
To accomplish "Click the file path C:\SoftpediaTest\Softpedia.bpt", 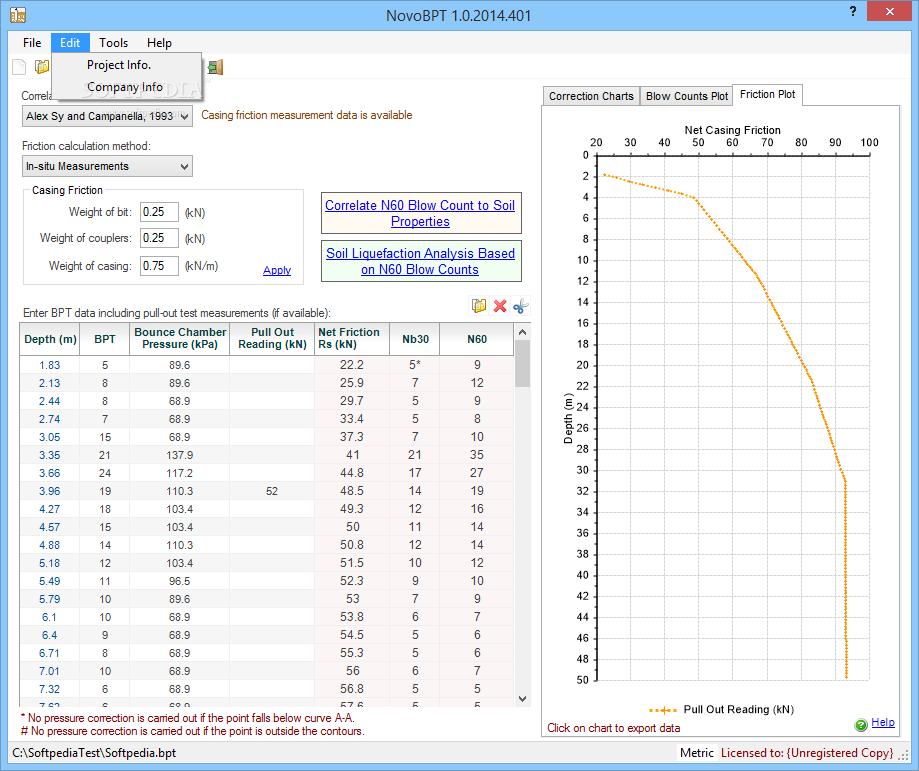I will [94, 753].
